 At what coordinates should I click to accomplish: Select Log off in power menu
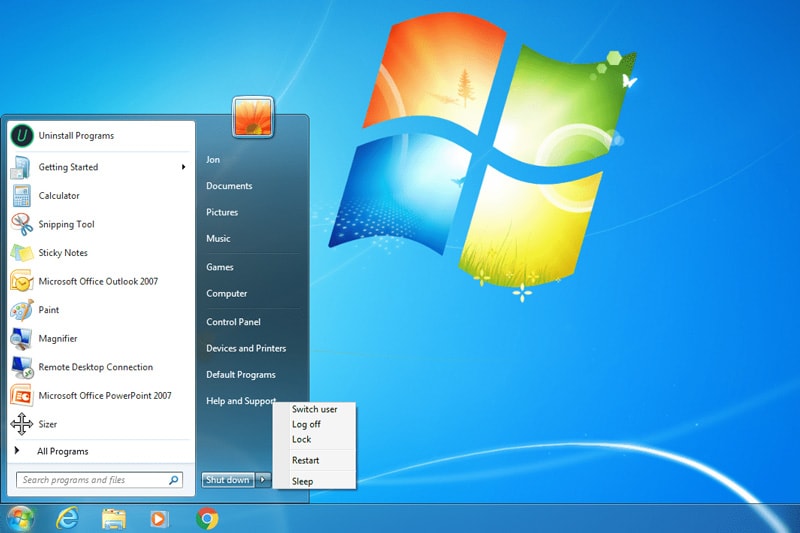306,424
